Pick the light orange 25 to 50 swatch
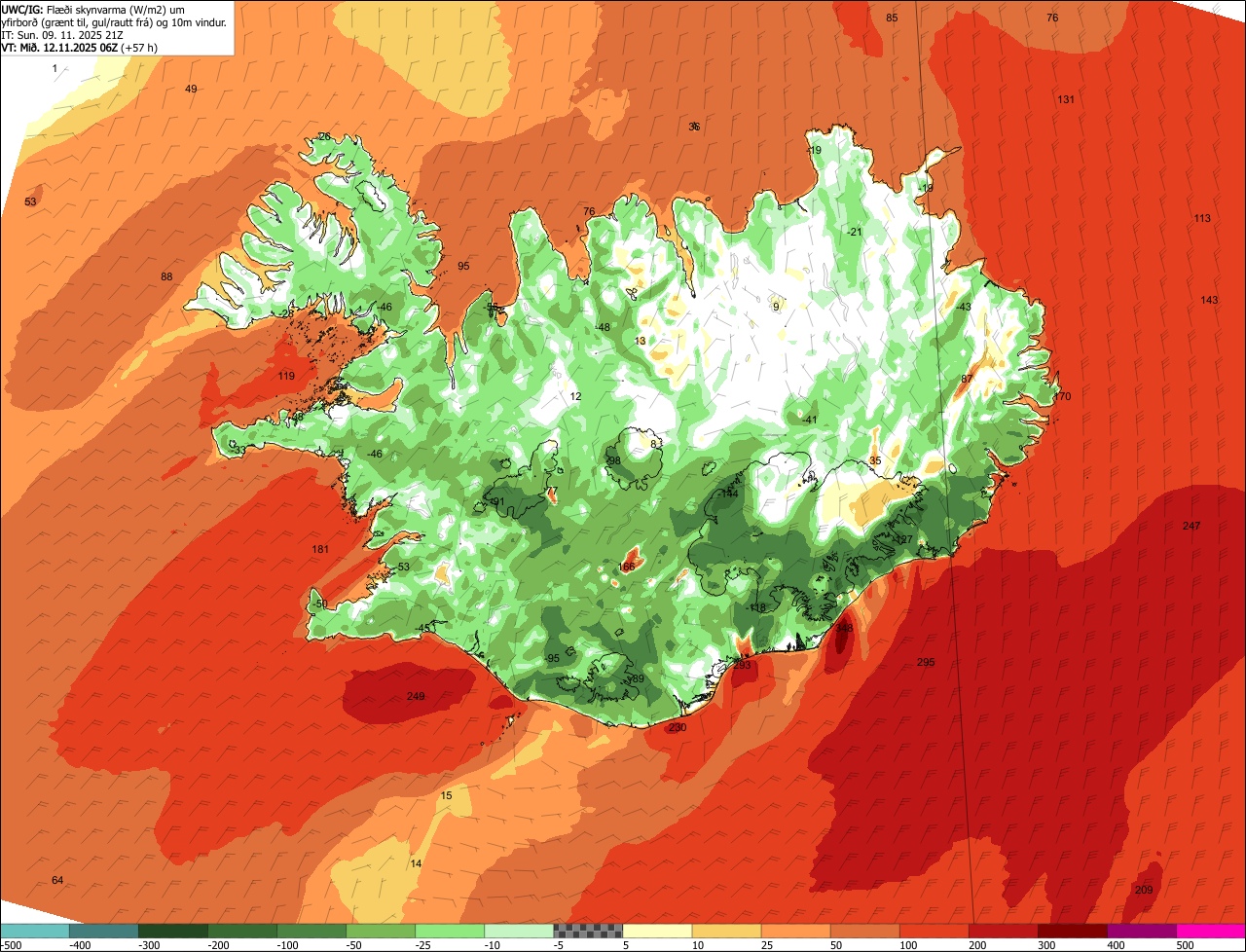Viewport: 1246px width, 952px height. (795, 931)
